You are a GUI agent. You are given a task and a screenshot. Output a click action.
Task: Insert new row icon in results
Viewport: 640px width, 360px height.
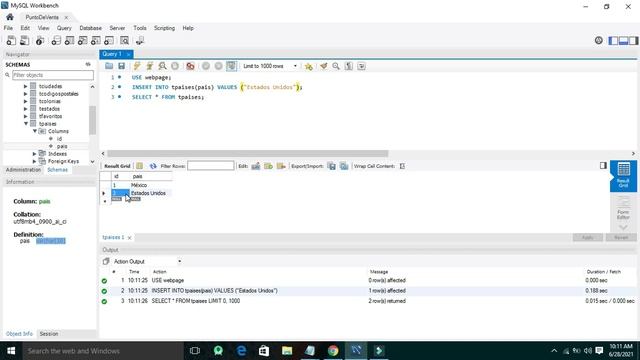[268, 166]
